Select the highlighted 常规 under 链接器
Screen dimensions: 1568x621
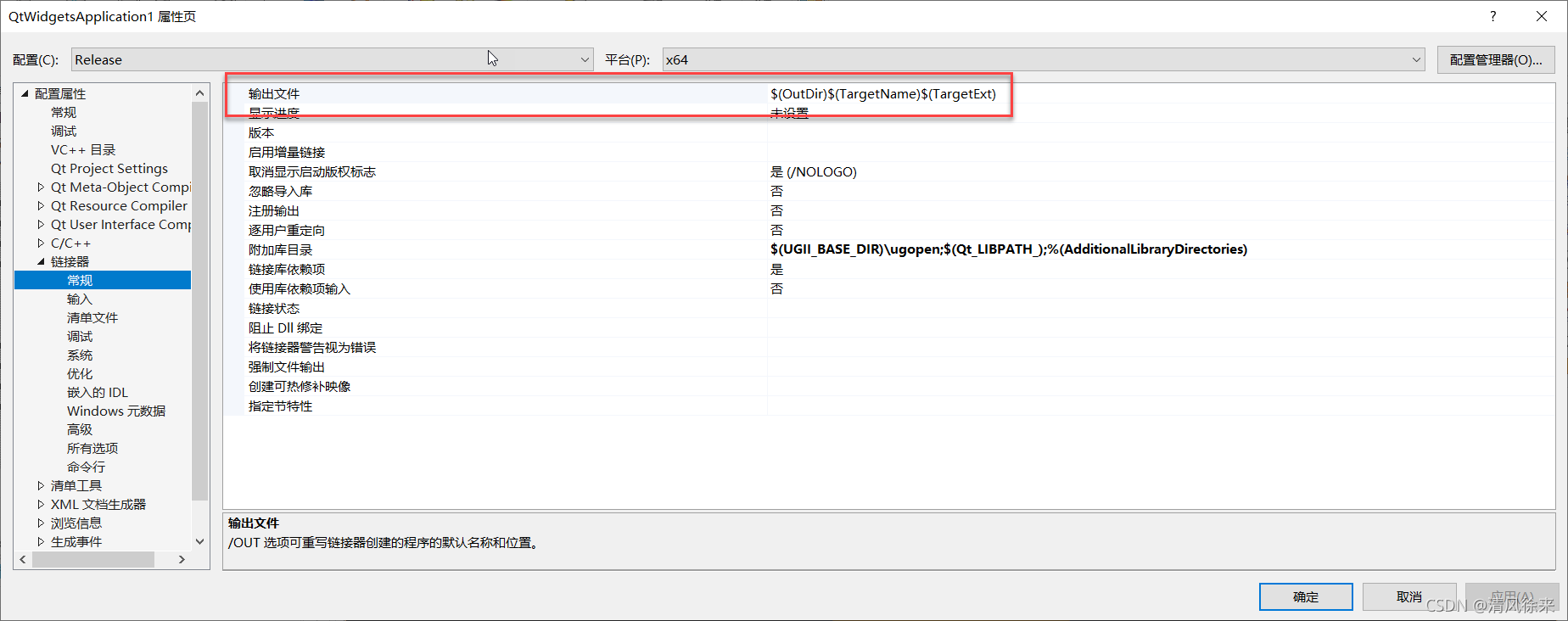pos(103,280)
